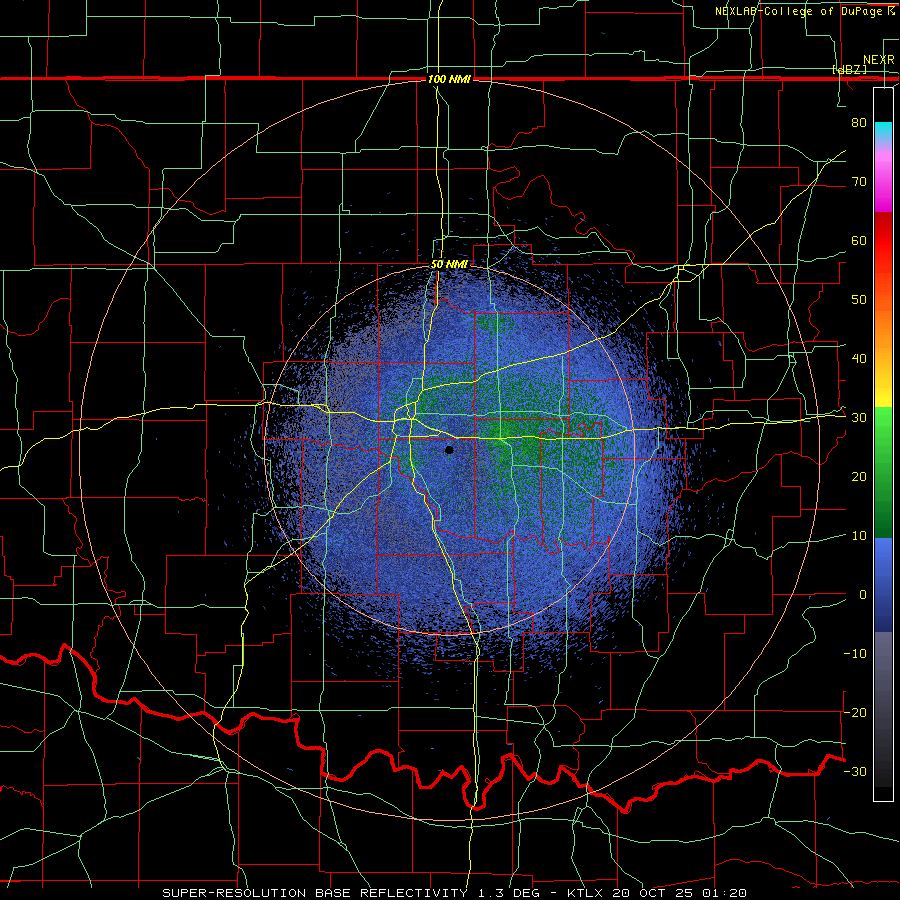Pick the orange band of the color bar
This screenshot has width=900, height=900.
point(883,327)
